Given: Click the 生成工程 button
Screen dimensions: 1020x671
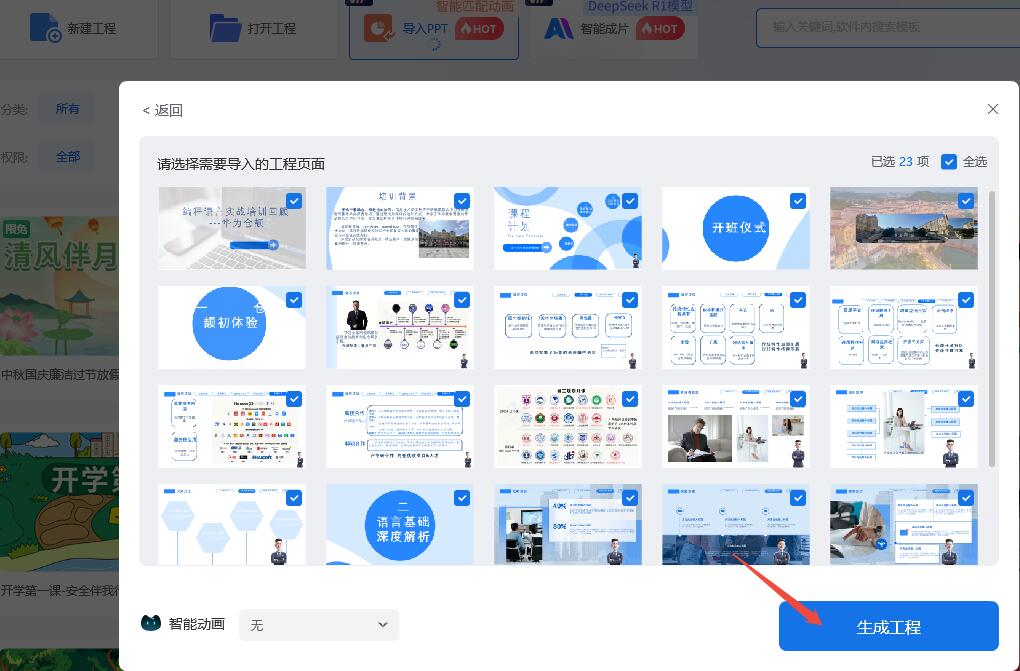Looking at the screenshot, I should click(x=888, y=627).
